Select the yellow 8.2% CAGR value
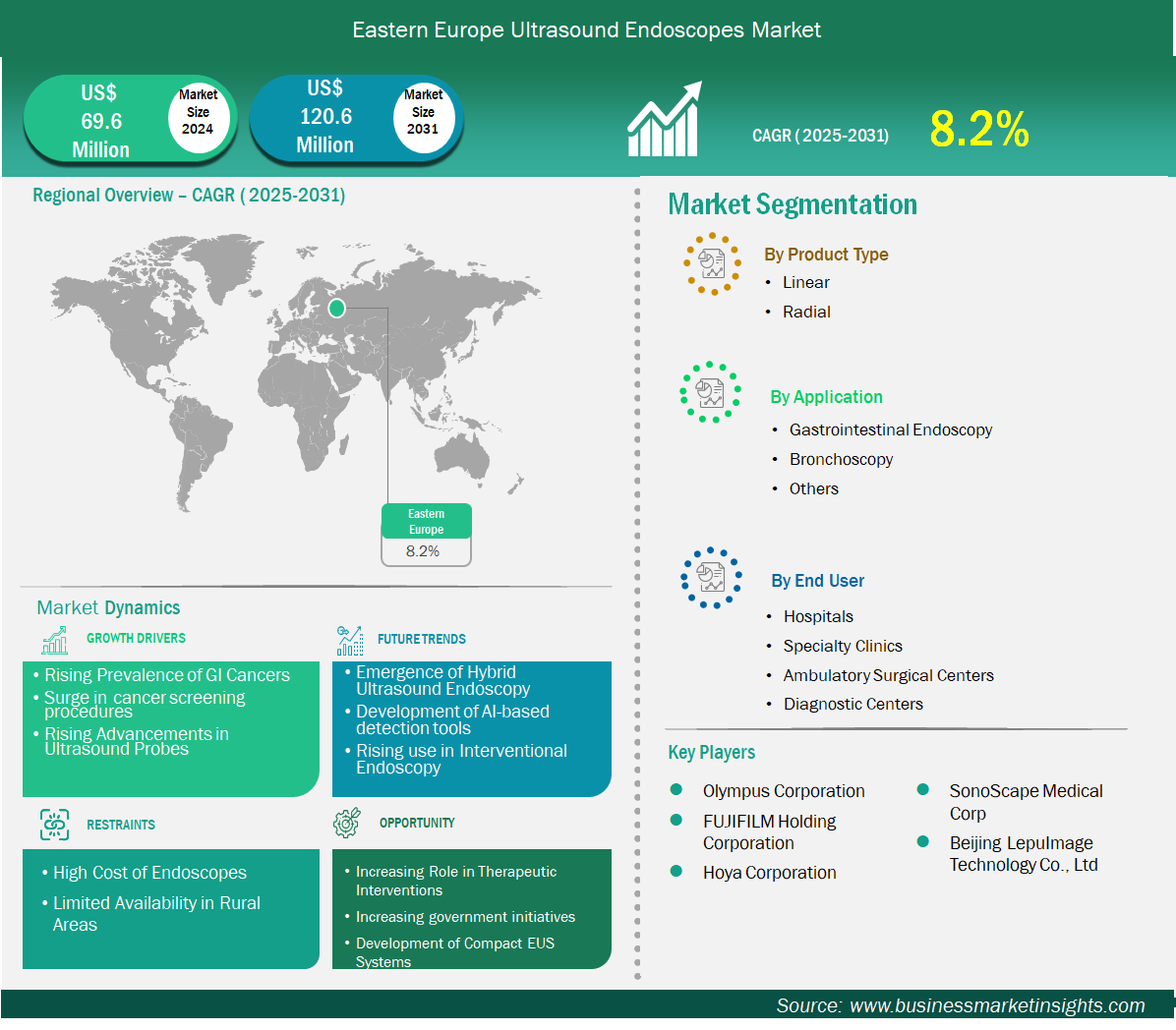The height and width of the screenshot is (1030, 1176). (978, 129)
